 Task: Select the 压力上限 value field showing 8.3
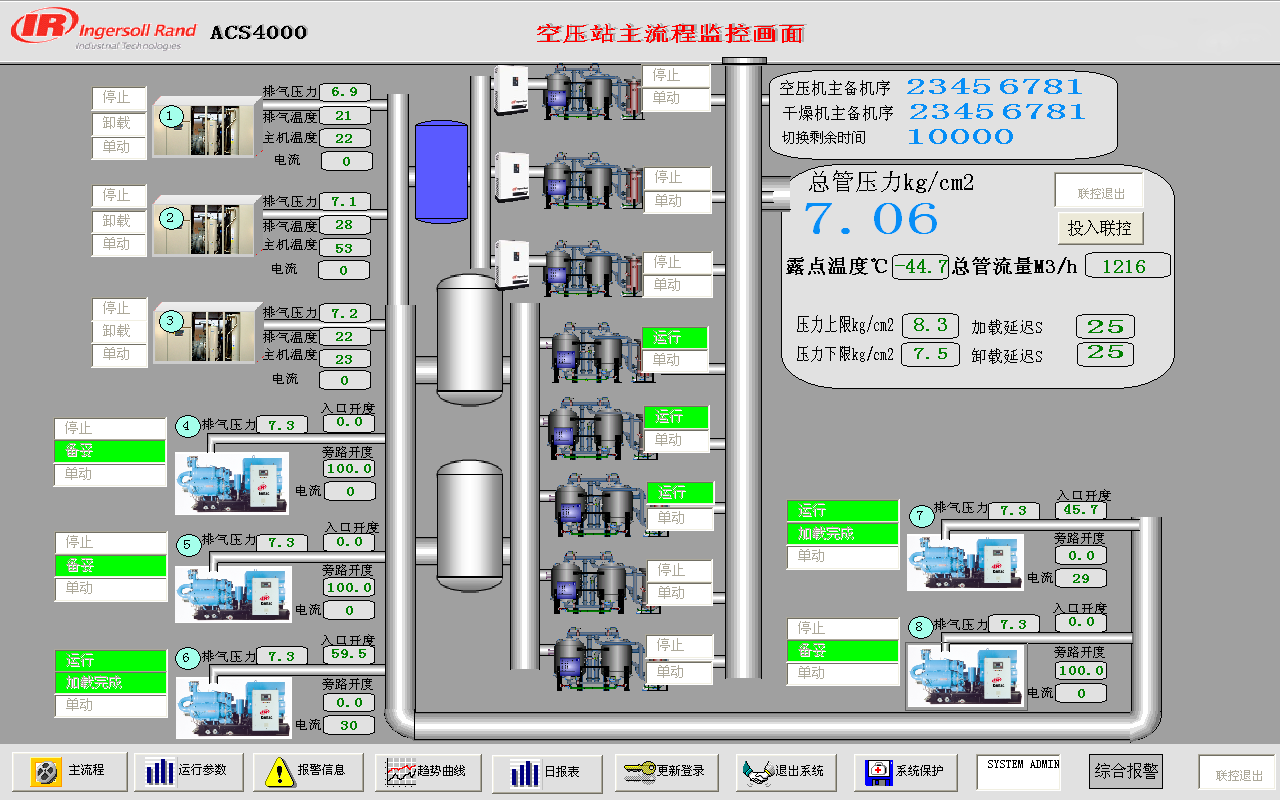[930, 326]
